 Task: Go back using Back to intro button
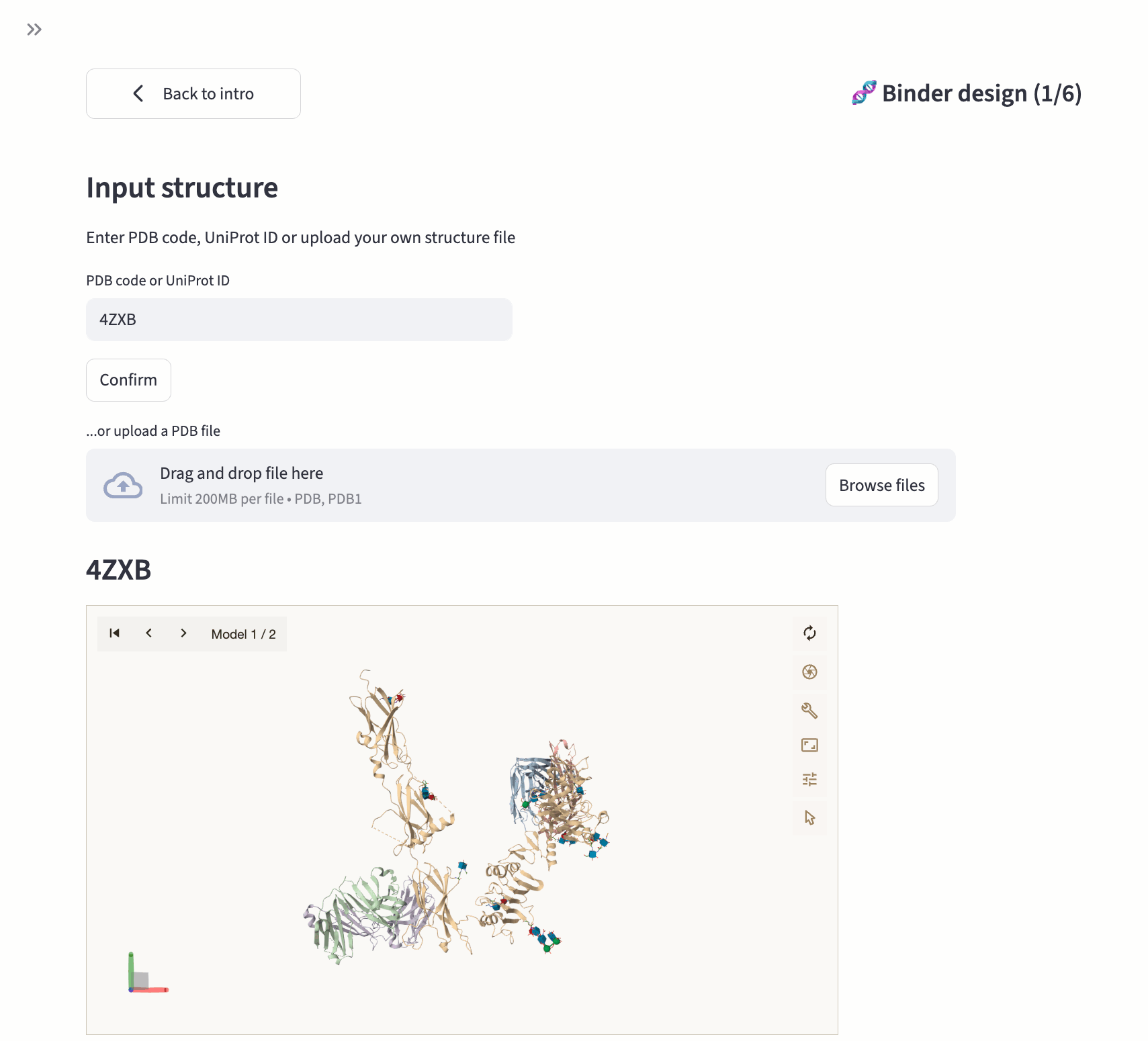click(x=193, y=94)
